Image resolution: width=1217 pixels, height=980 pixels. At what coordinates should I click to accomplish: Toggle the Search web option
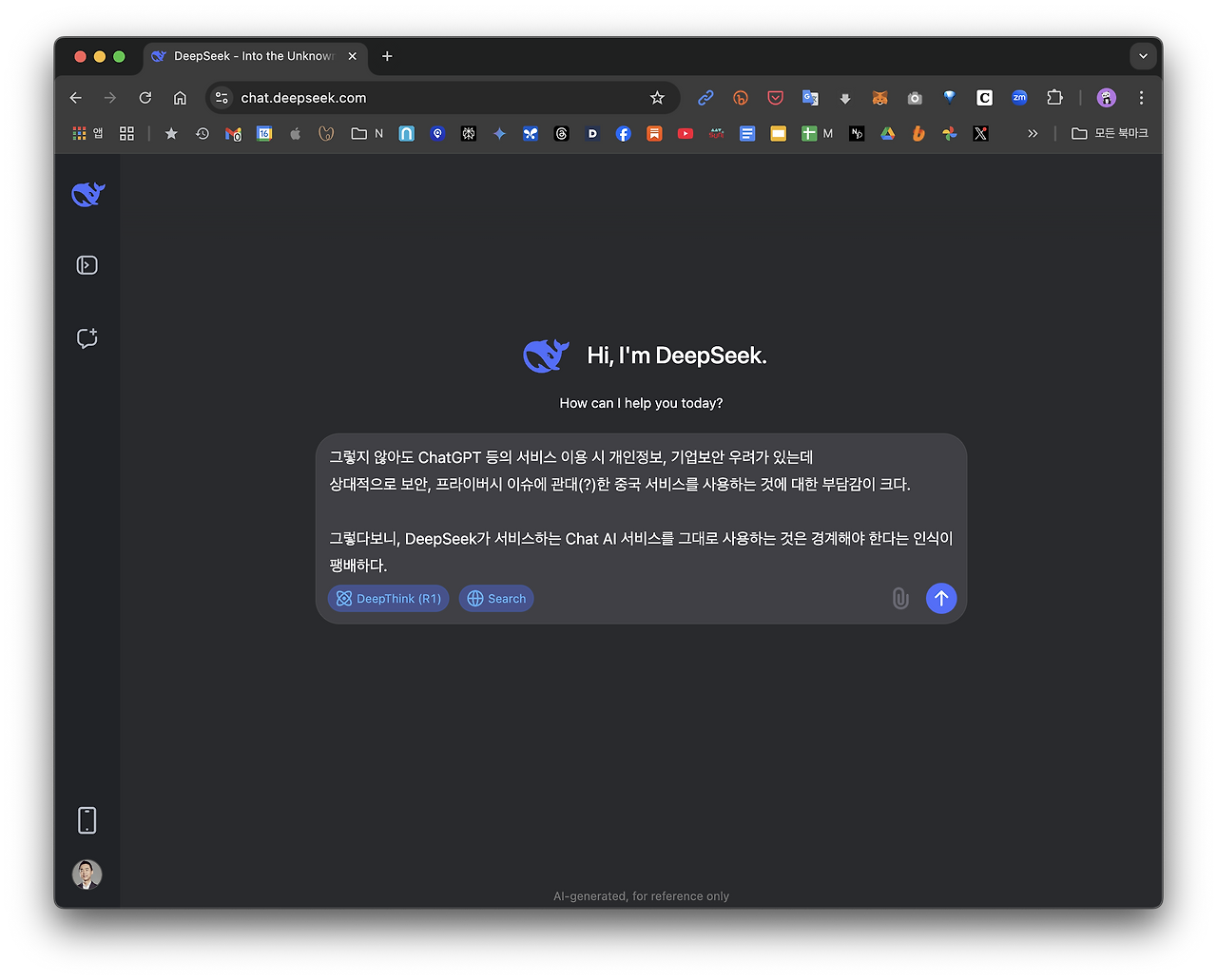point(496,599)
